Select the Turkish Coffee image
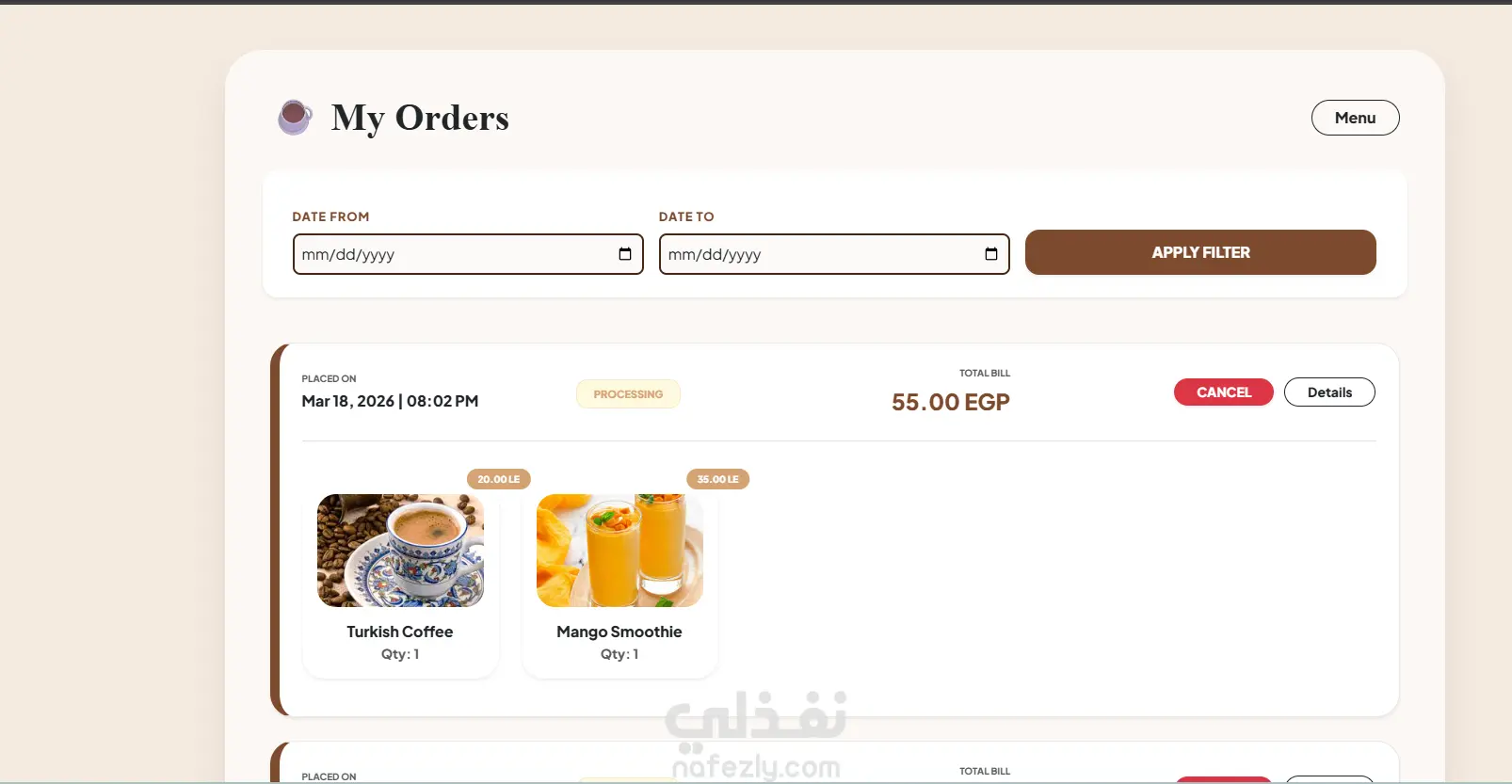The image size is (1512, 784). pos(400,551)
